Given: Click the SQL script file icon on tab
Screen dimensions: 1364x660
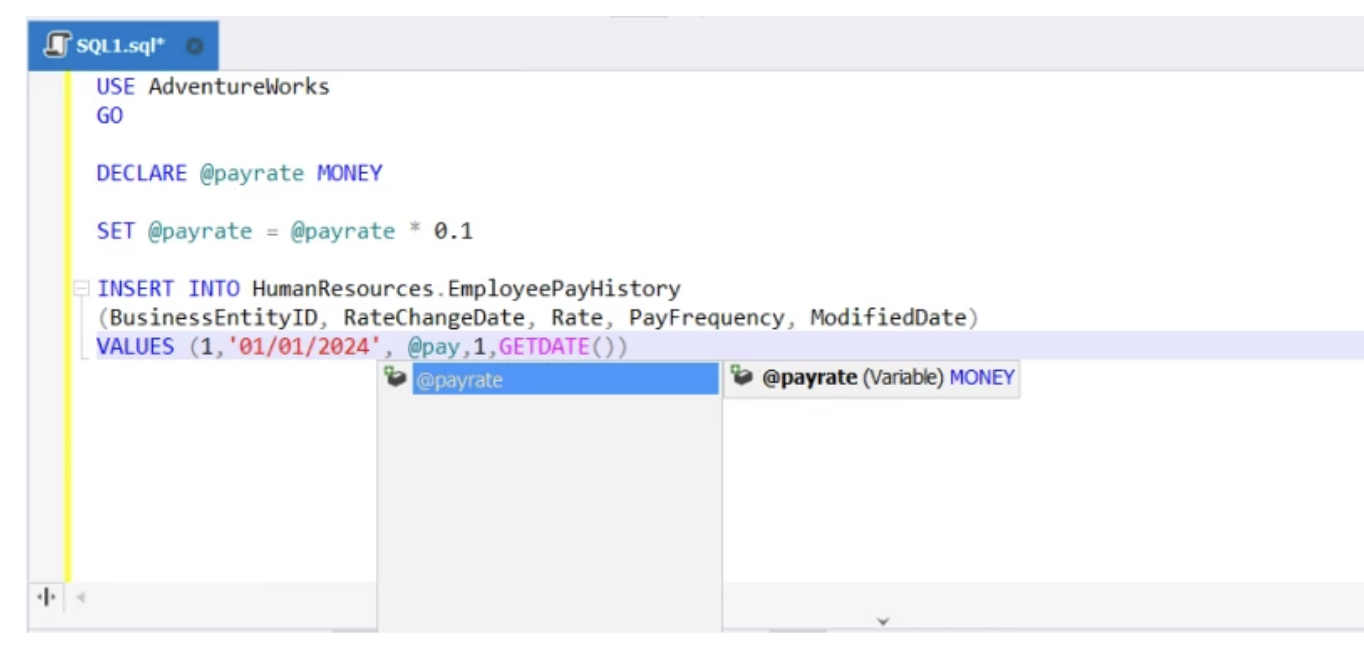Looking at the screenshot, I should coord(59,46).
